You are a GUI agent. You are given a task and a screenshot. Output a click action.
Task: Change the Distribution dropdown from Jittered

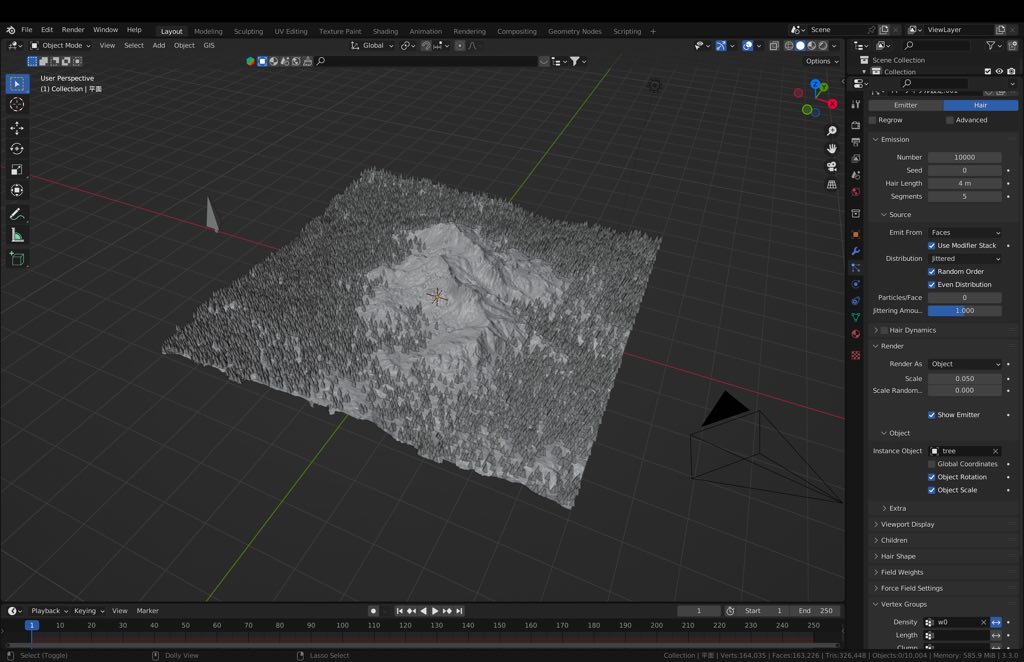[965, 258]
